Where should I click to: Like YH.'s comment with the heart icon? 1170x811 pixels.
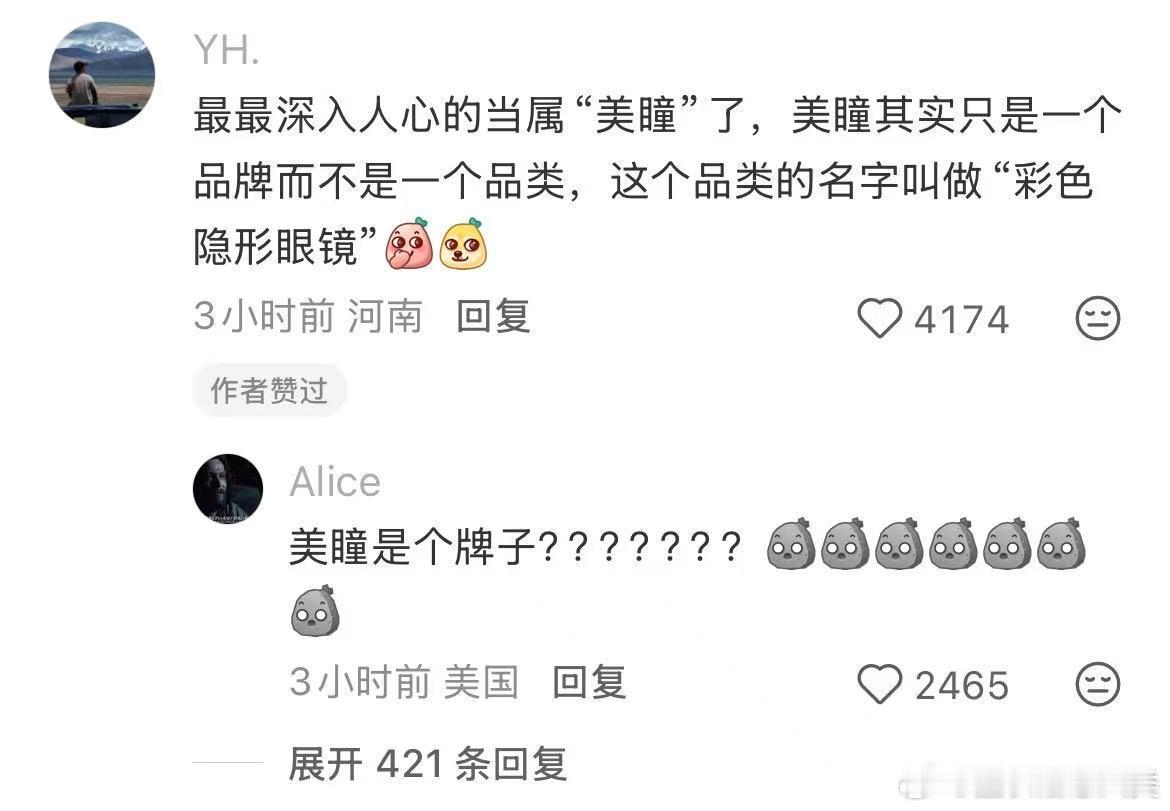coord(879,319)
